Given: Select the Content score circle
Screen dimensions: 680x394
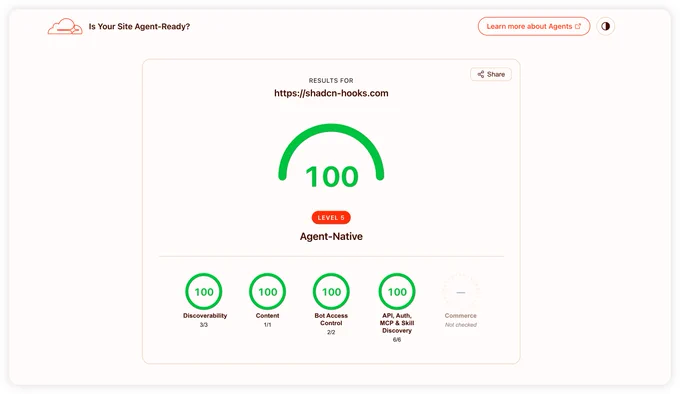Looking at the screenshot, I should 268,292.
